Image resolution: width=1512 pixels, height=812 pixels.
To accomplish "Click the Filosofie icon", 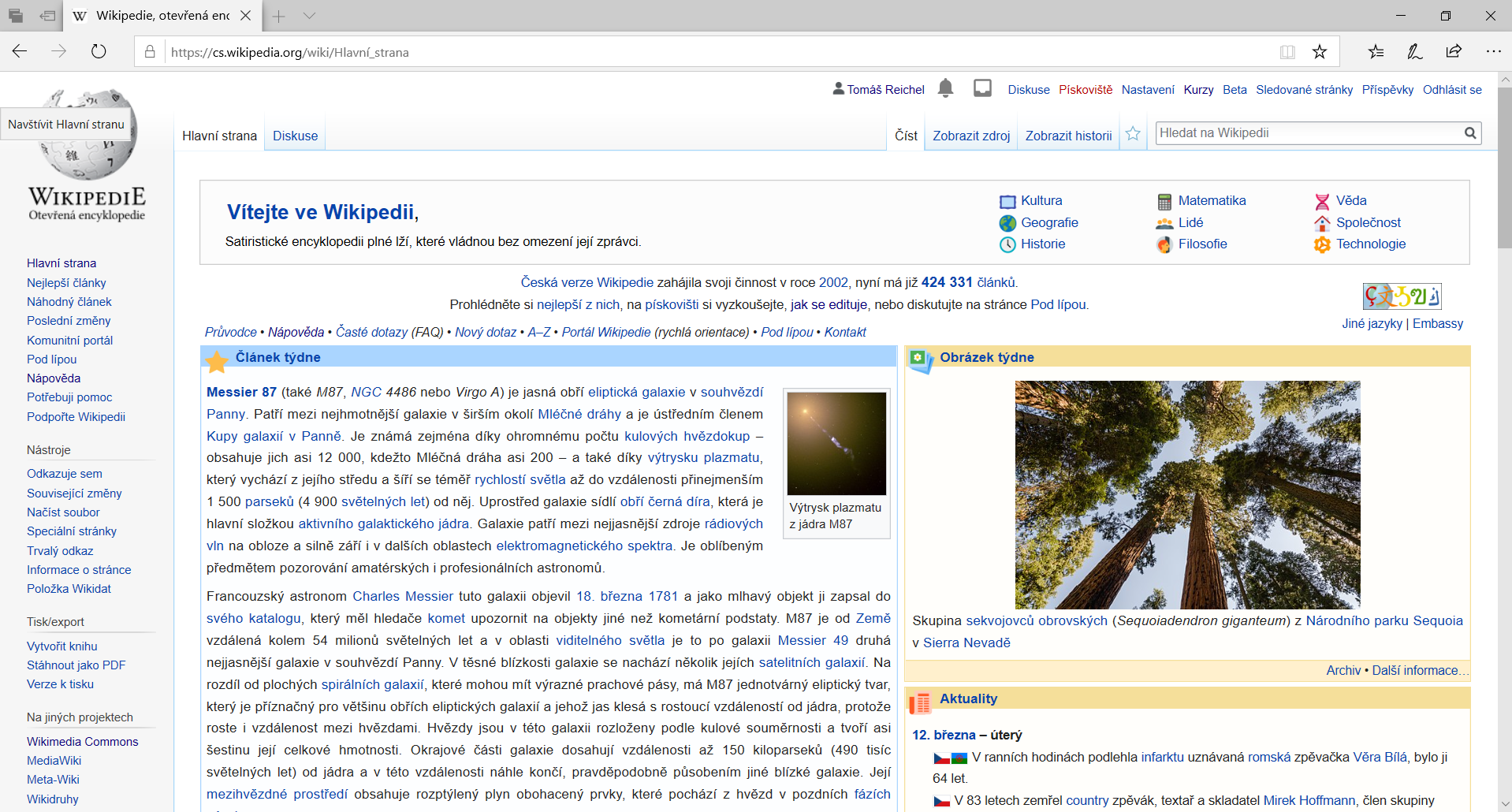I will (x=1164, y=244).
